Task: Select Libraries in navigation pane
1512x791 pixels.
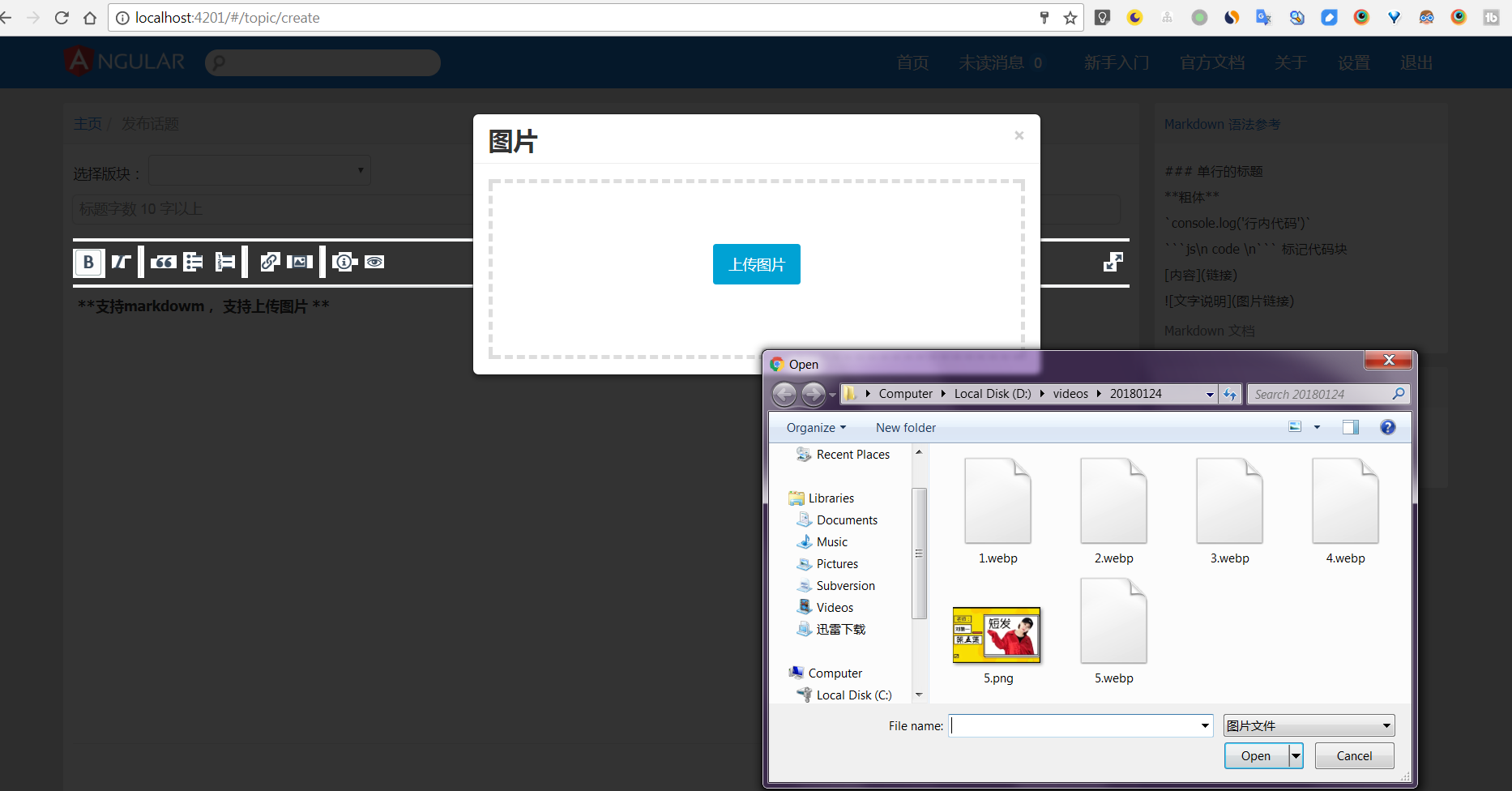Action: tap(822, 498)
